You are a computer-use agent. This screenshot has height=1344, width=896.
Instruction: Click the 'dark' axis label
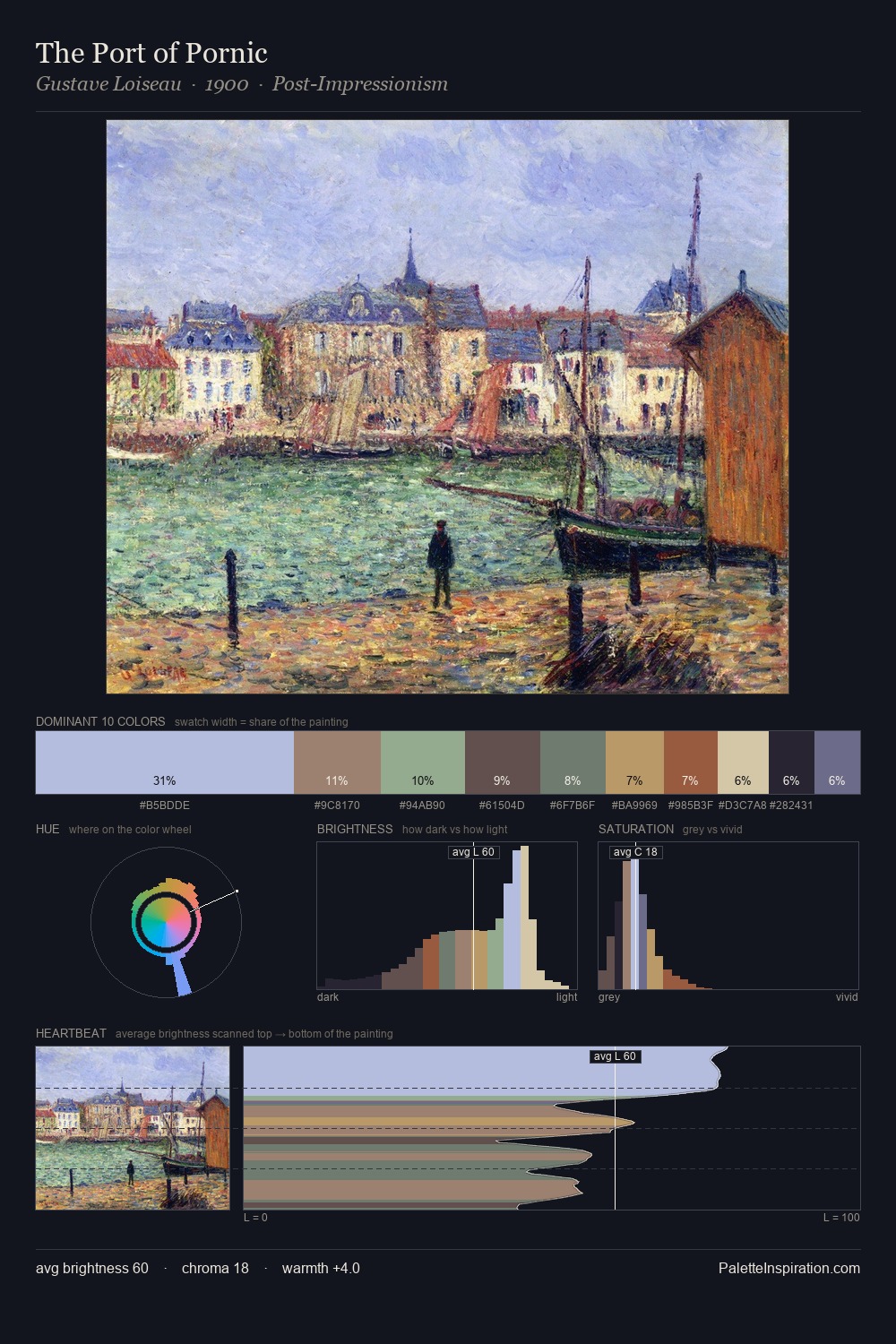[x=328, y=997]
